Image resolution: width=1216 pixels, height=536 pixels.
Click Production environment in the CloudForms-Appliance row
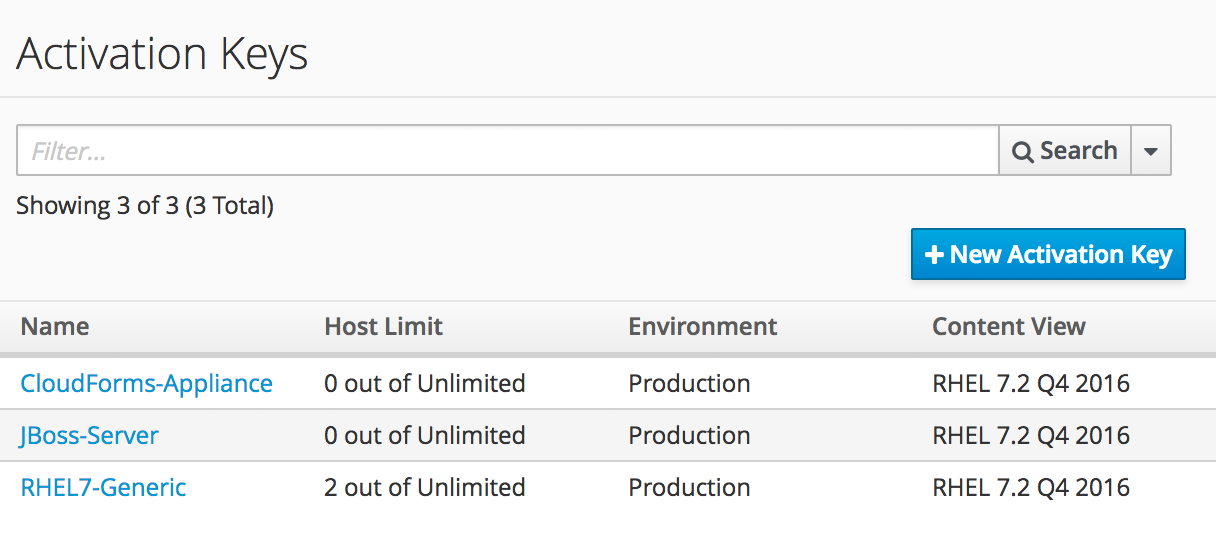pyautogui.click(x=689, y=383)
